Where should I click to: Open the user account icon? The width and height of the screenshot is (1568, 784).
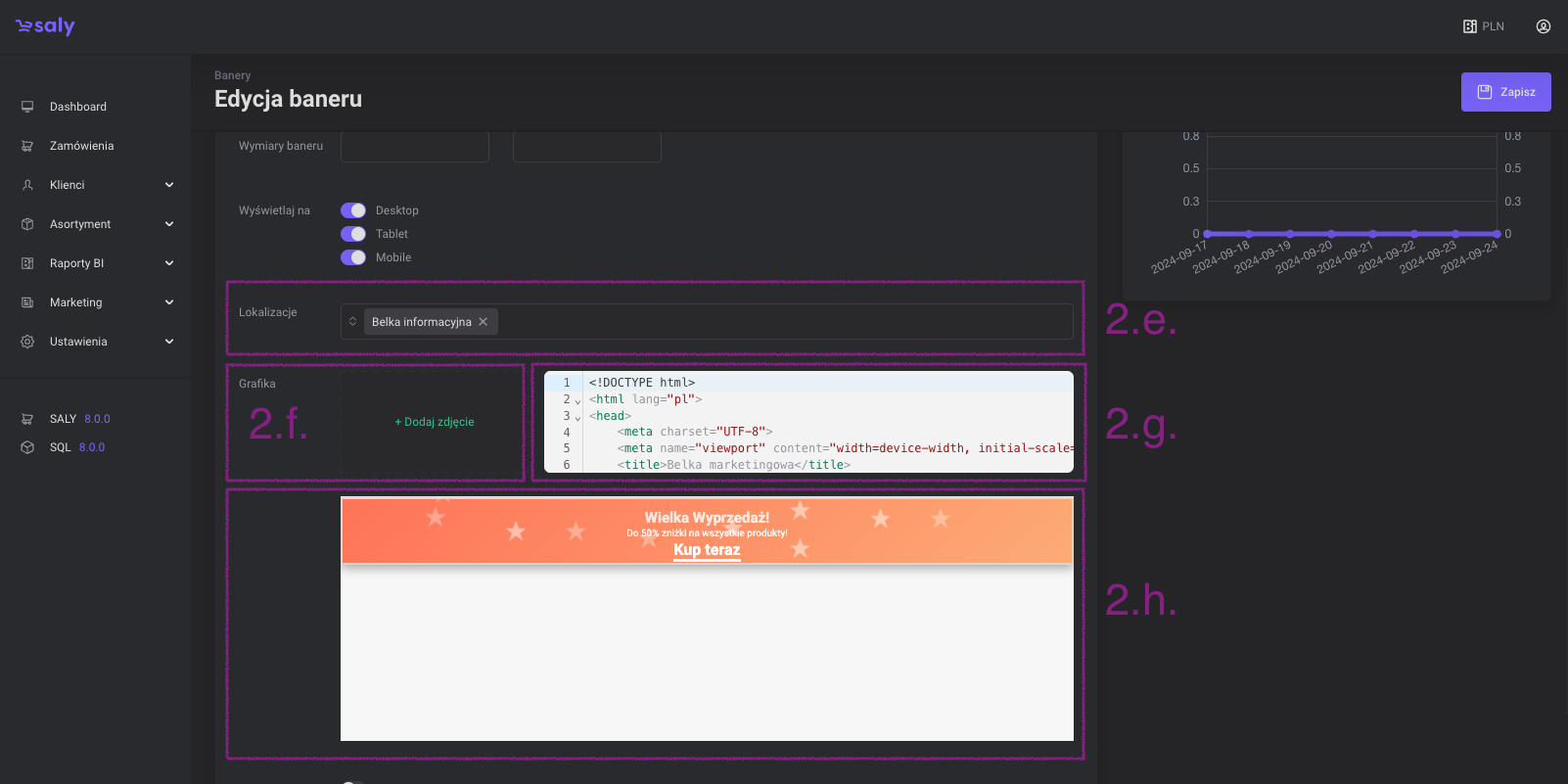click(1543, 26)
